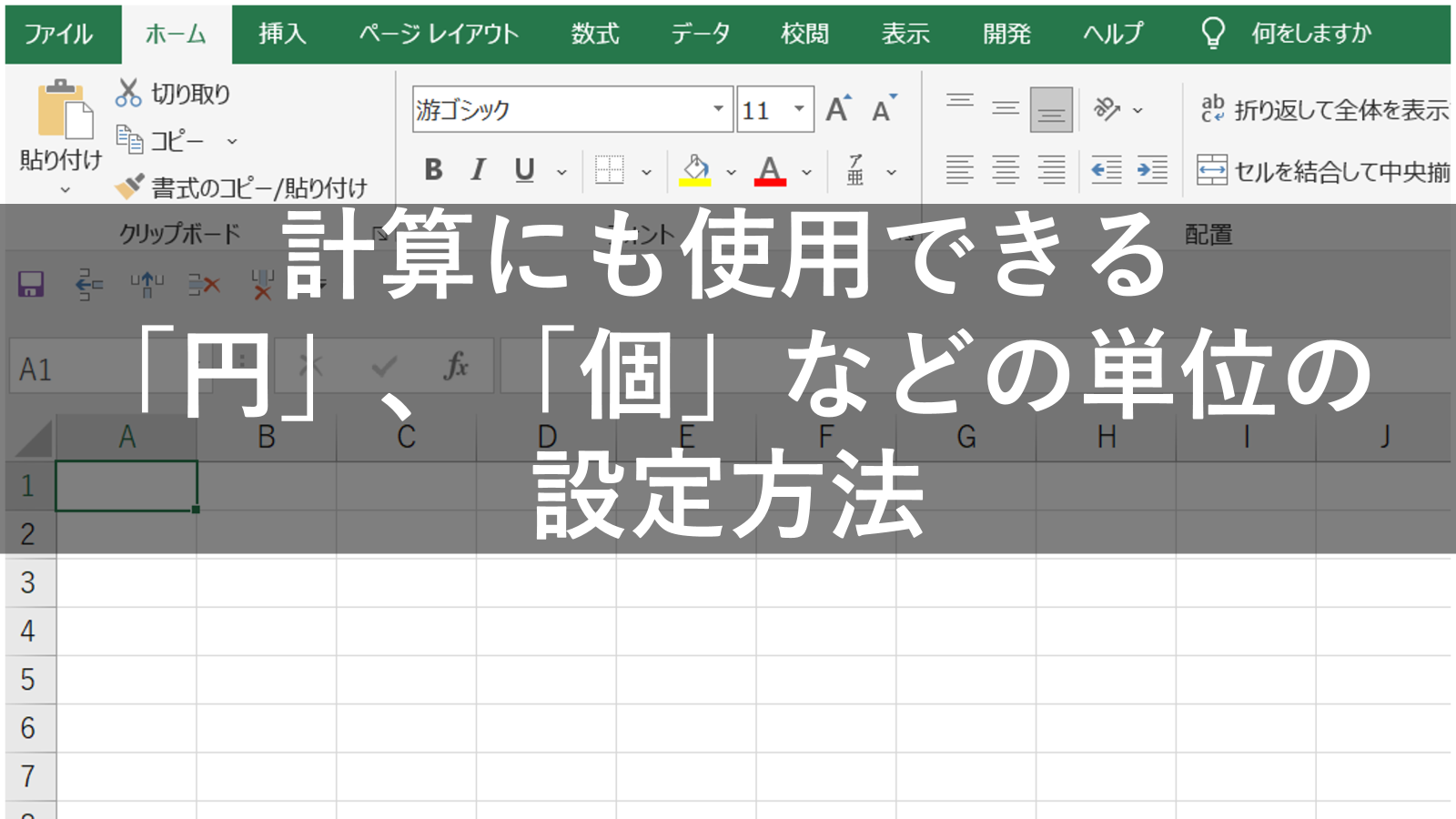
Task: Open the font size 11 dropdown
Action: [799, 109]
